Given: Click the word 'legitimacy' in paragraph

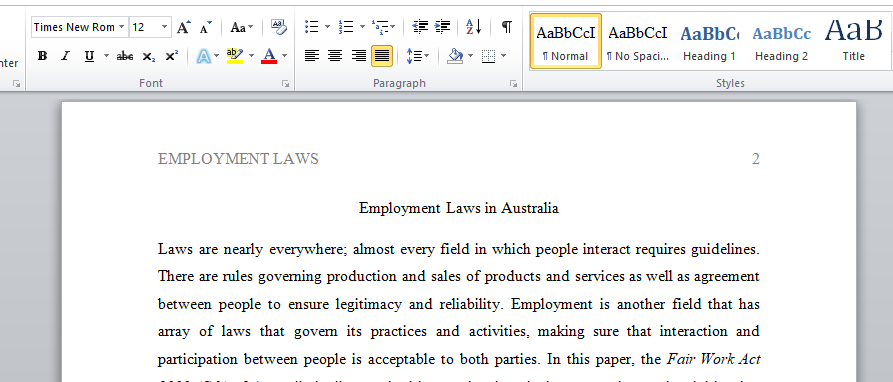Looking at the screenshot, I should (x=368, y=304).
